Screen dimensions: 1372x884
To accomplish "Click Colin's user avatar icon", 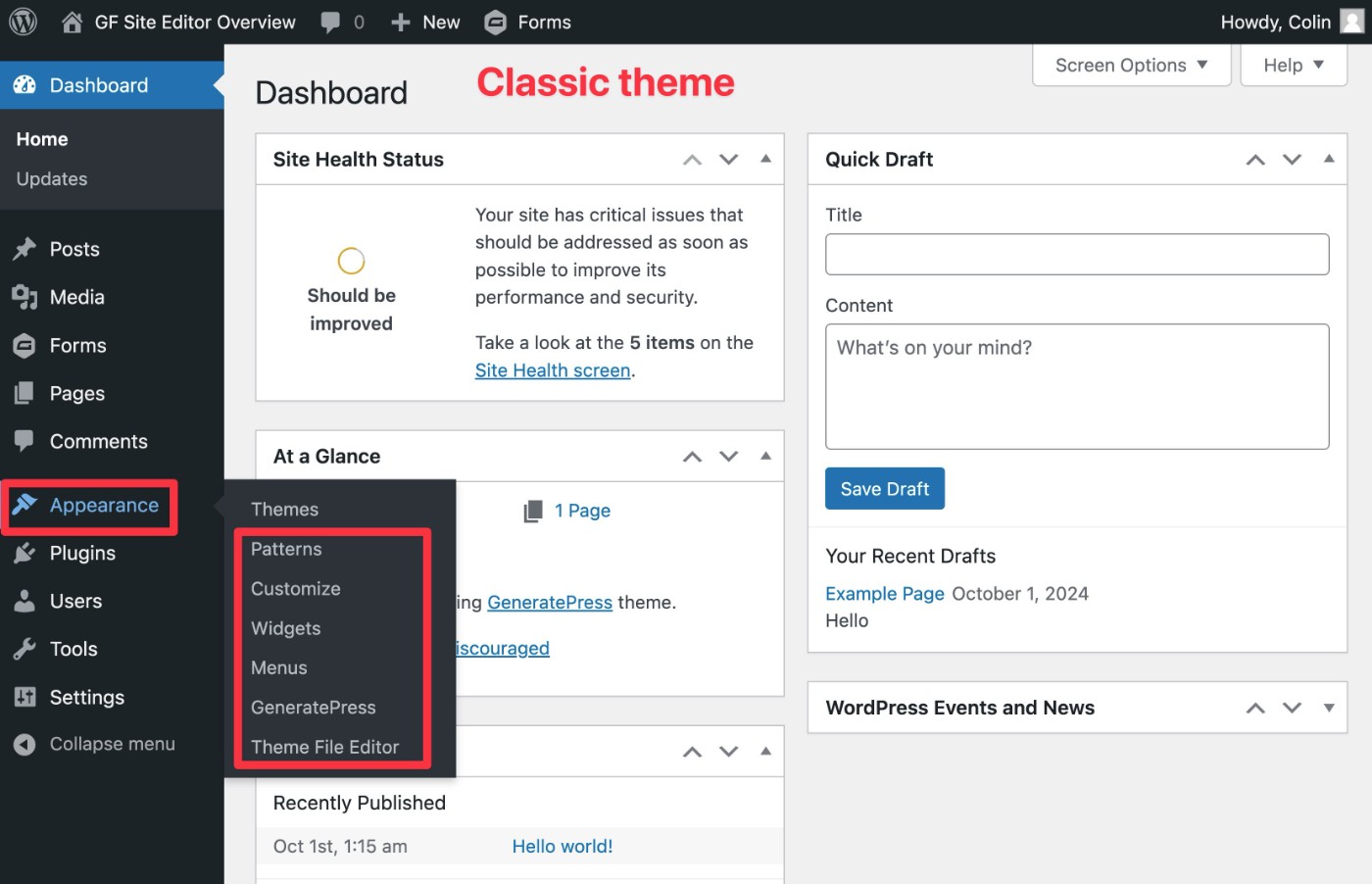I will click(x=1352, y=22).
